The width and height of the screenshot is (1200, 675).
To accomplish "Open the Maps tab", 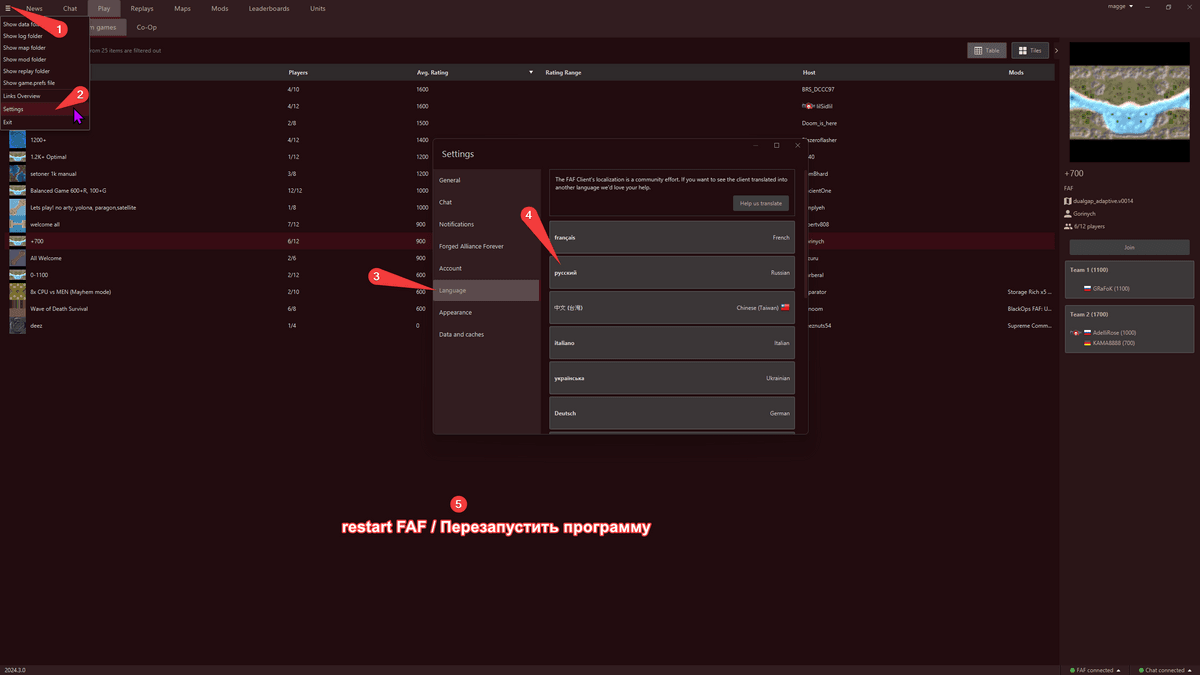I will click(x=182, y=8).
